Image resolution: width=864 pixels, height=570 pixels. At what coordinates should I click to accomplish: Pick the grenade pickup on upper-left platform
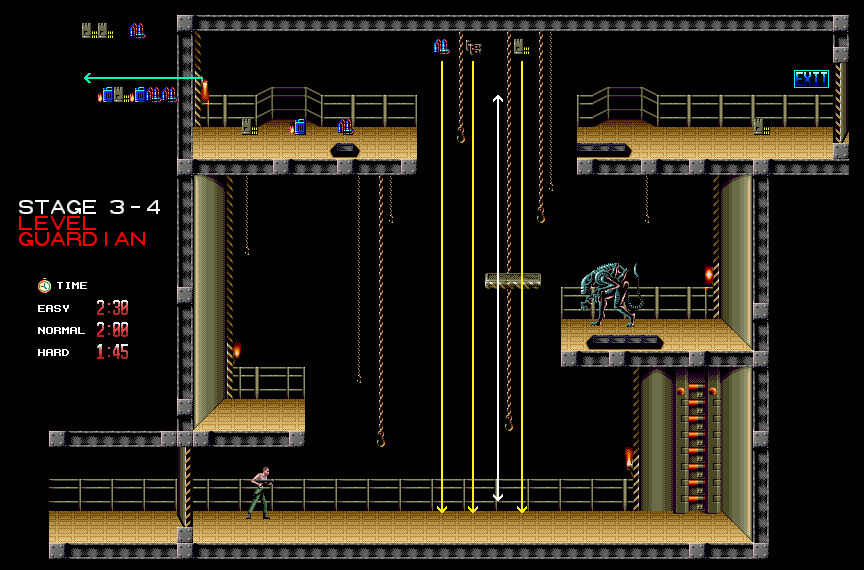pyautogui.click(x=345, y=127)
